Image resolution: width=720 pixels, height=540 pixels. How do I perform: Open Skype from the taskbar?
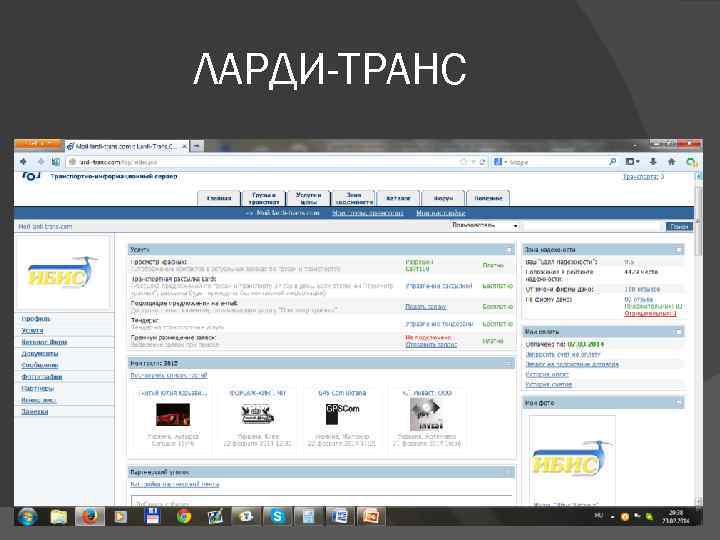pos(277,517)
